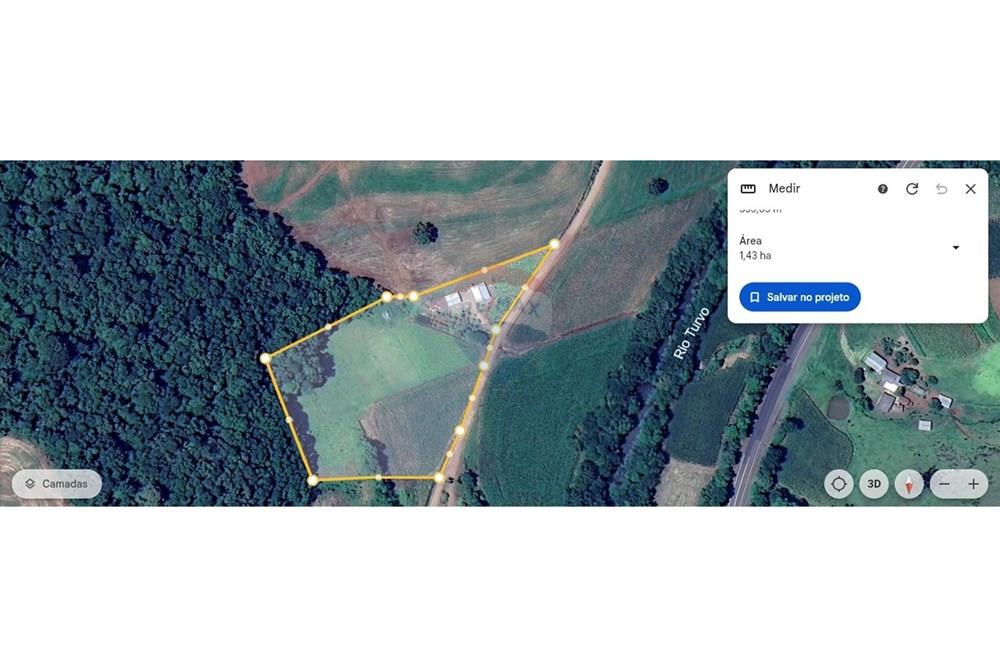Select the westernmost polygon vertex point
This screenshot has height=667, width=1000.
(265, 358)
